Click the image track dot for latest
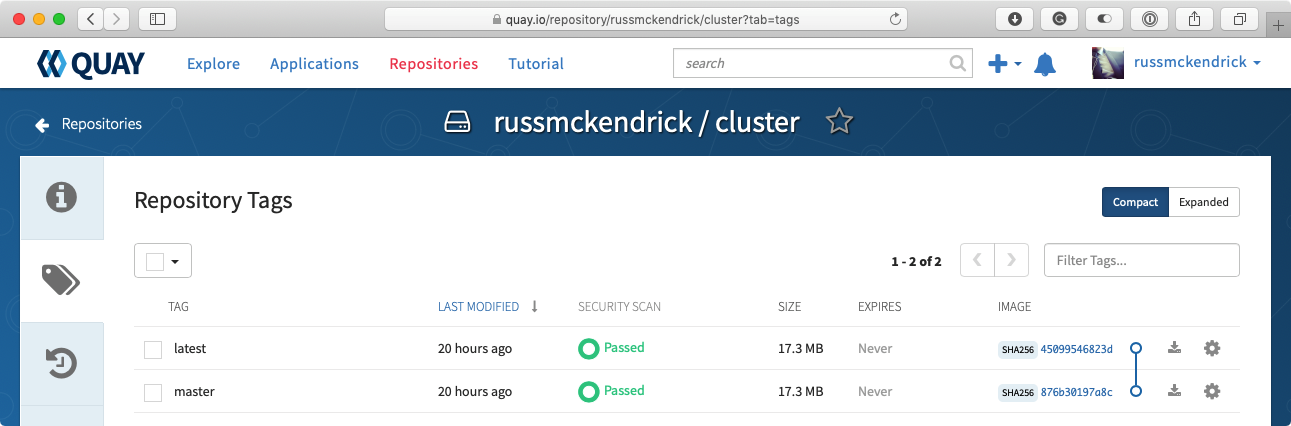The width and height of the screenshot is (1291, 426). (x=1135, y=348)
